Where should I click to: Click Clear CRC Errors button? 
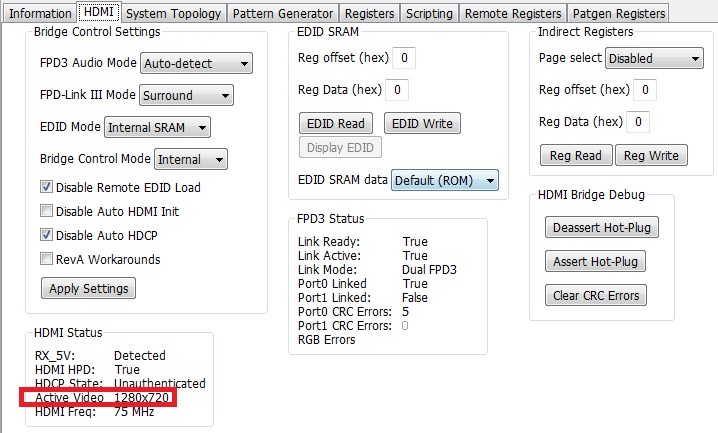click(598, 295)
